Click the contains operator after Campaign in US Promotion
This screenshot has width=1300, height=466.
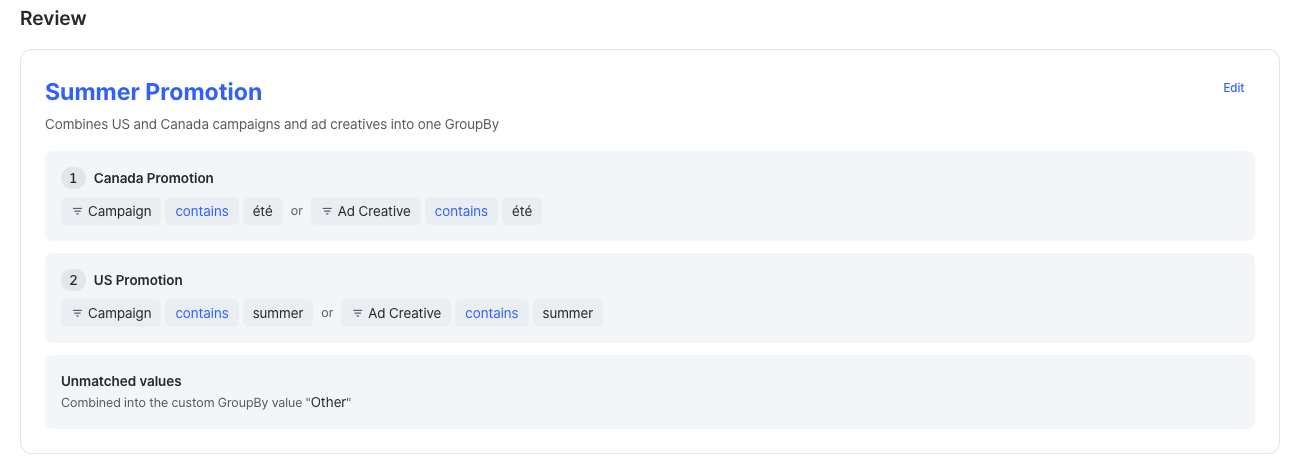(x=202, y=313)
